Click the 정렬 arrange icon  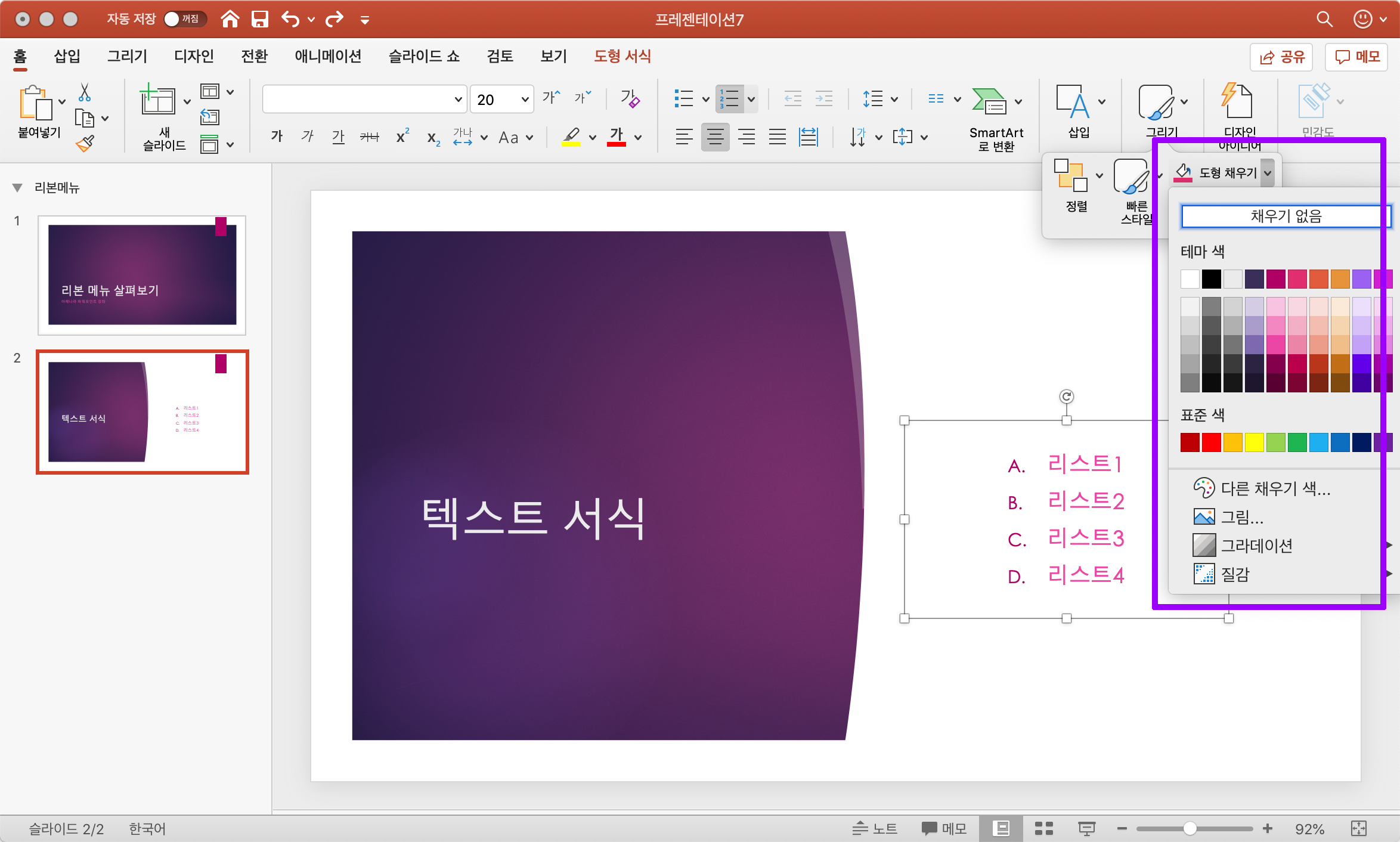1071,175
